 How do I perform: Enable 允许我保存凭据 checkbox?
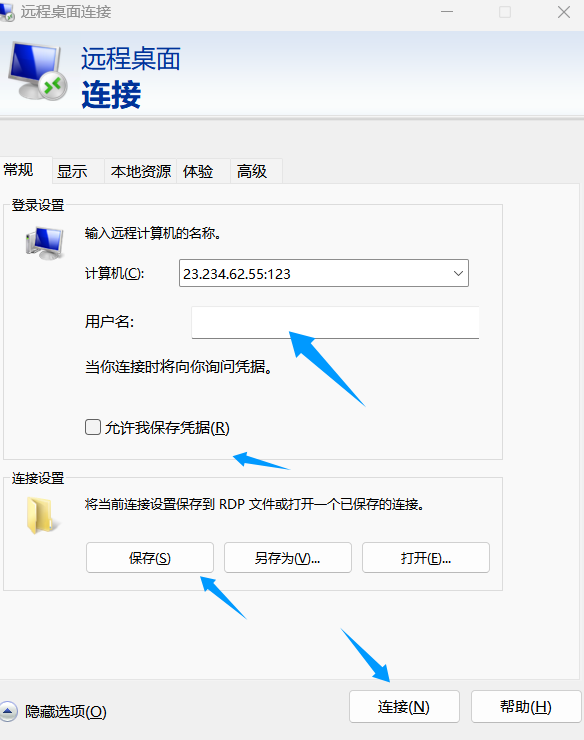(93, 427)
